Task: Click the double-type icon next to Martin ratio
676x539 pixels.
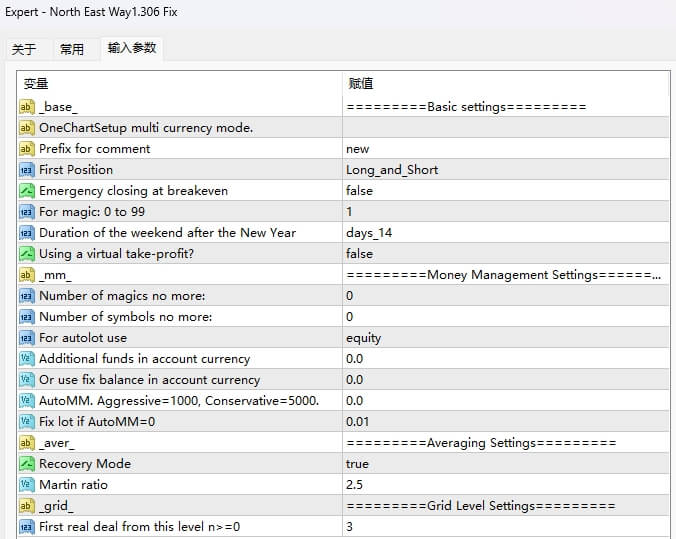Action: [x=27, y=485]
